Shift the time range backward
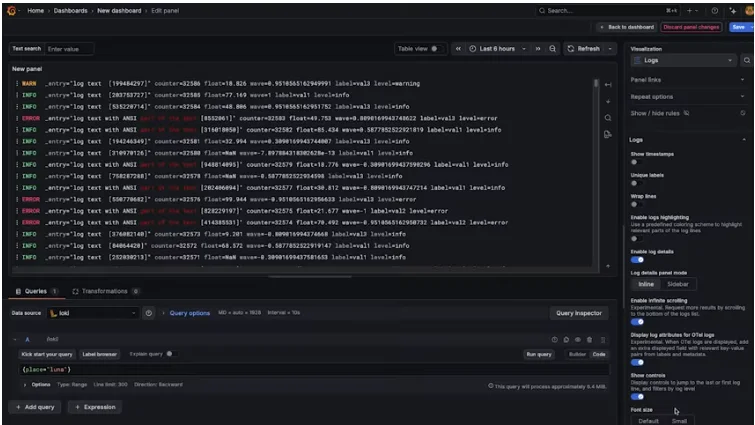The width and height of the screenshot is (755, 425). pos(459,48)
